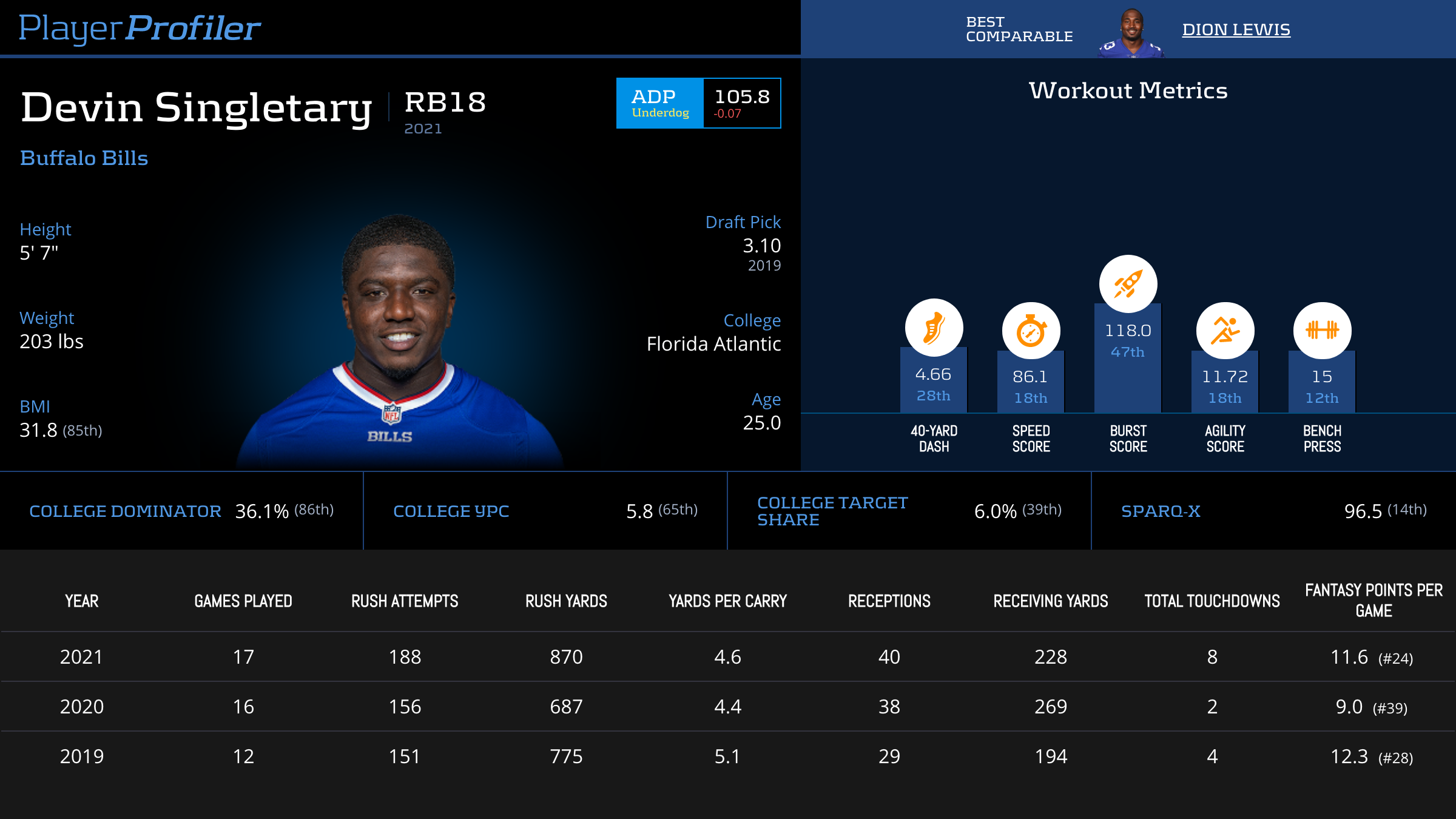Select the SPARQ-x metric

tap(1161, 511)
